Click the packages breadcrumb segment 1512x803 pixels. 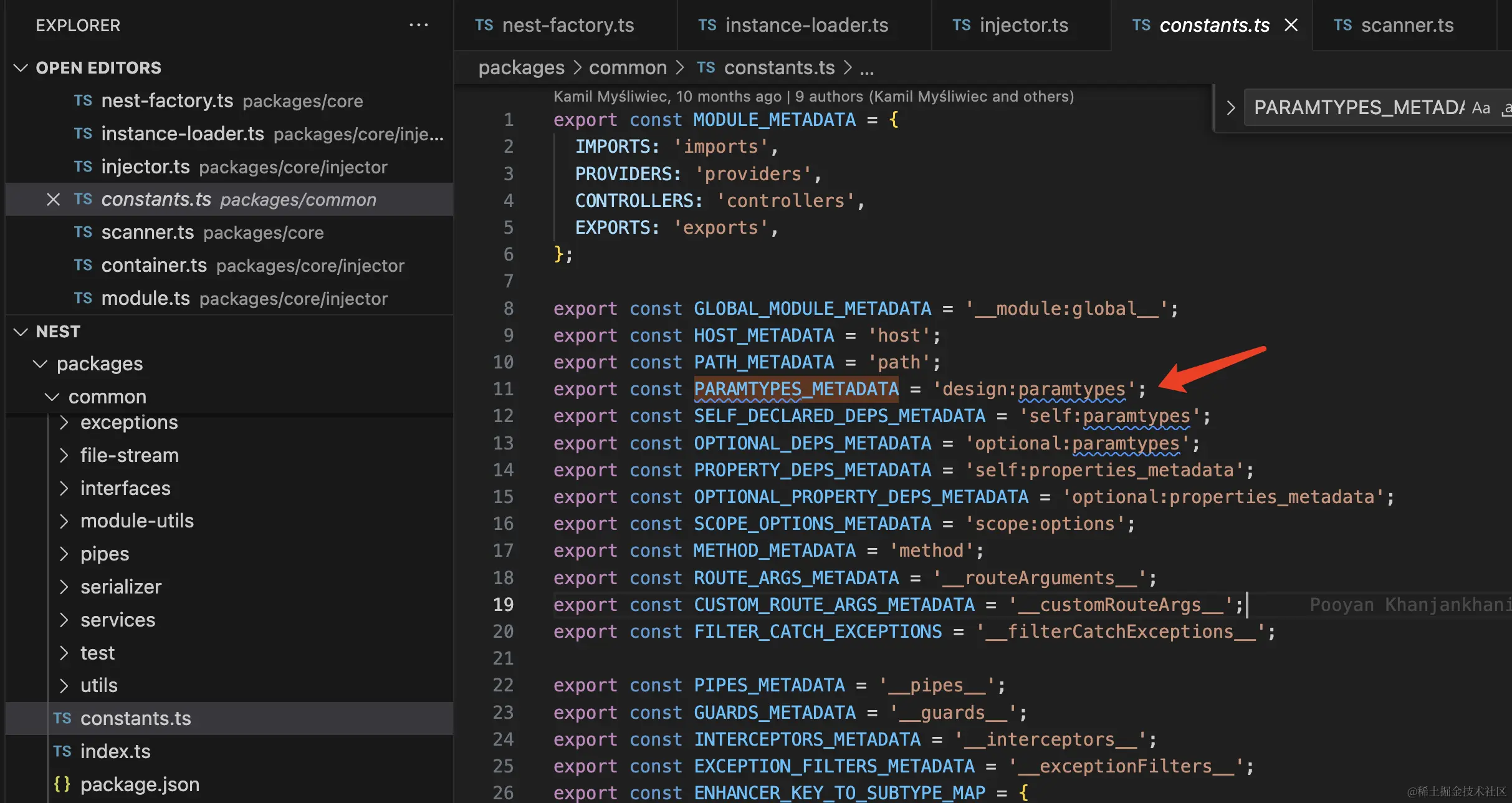521,67
